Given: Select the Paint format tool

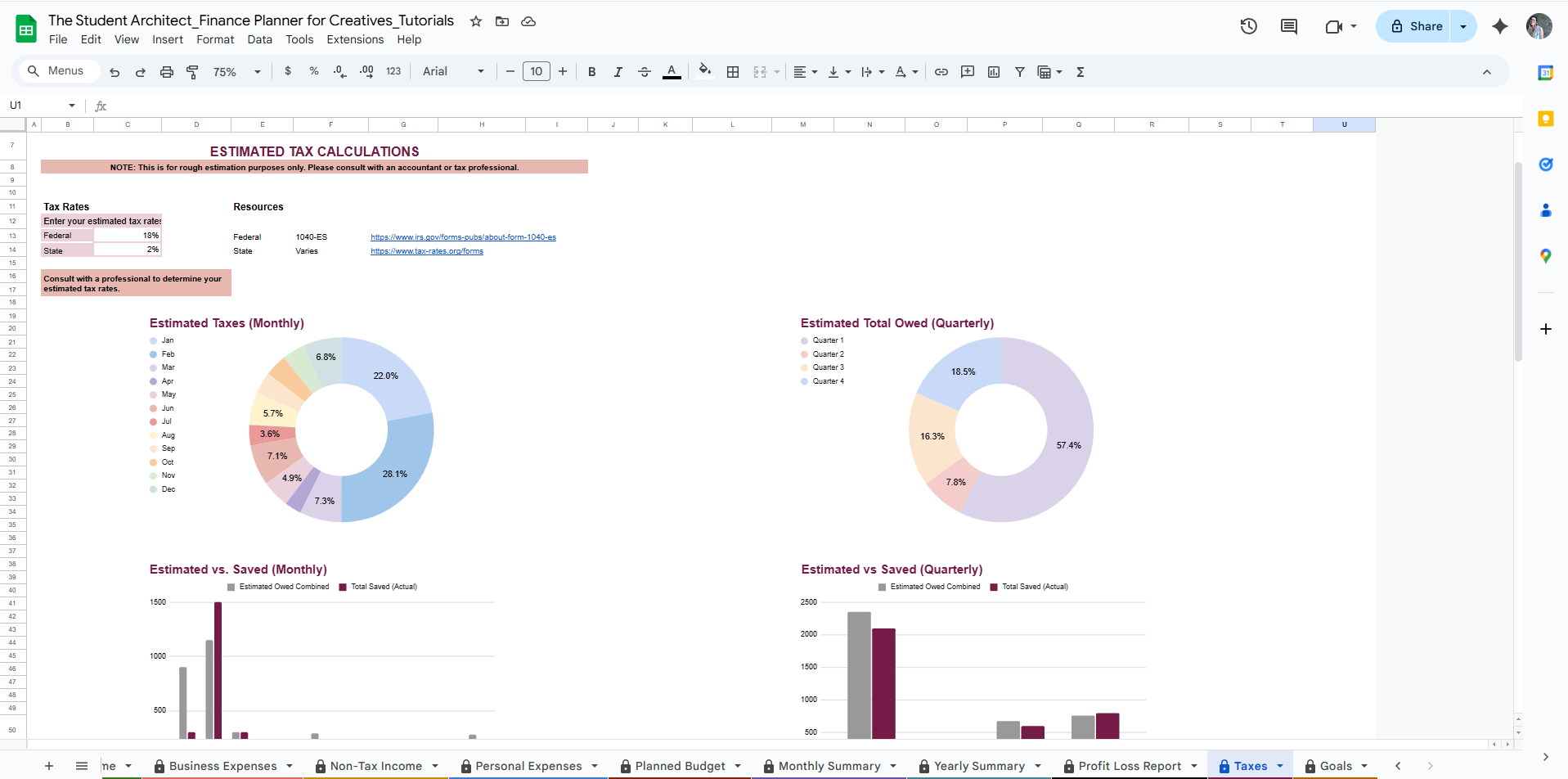Looking at the screenshot, I should click(193, 72).
